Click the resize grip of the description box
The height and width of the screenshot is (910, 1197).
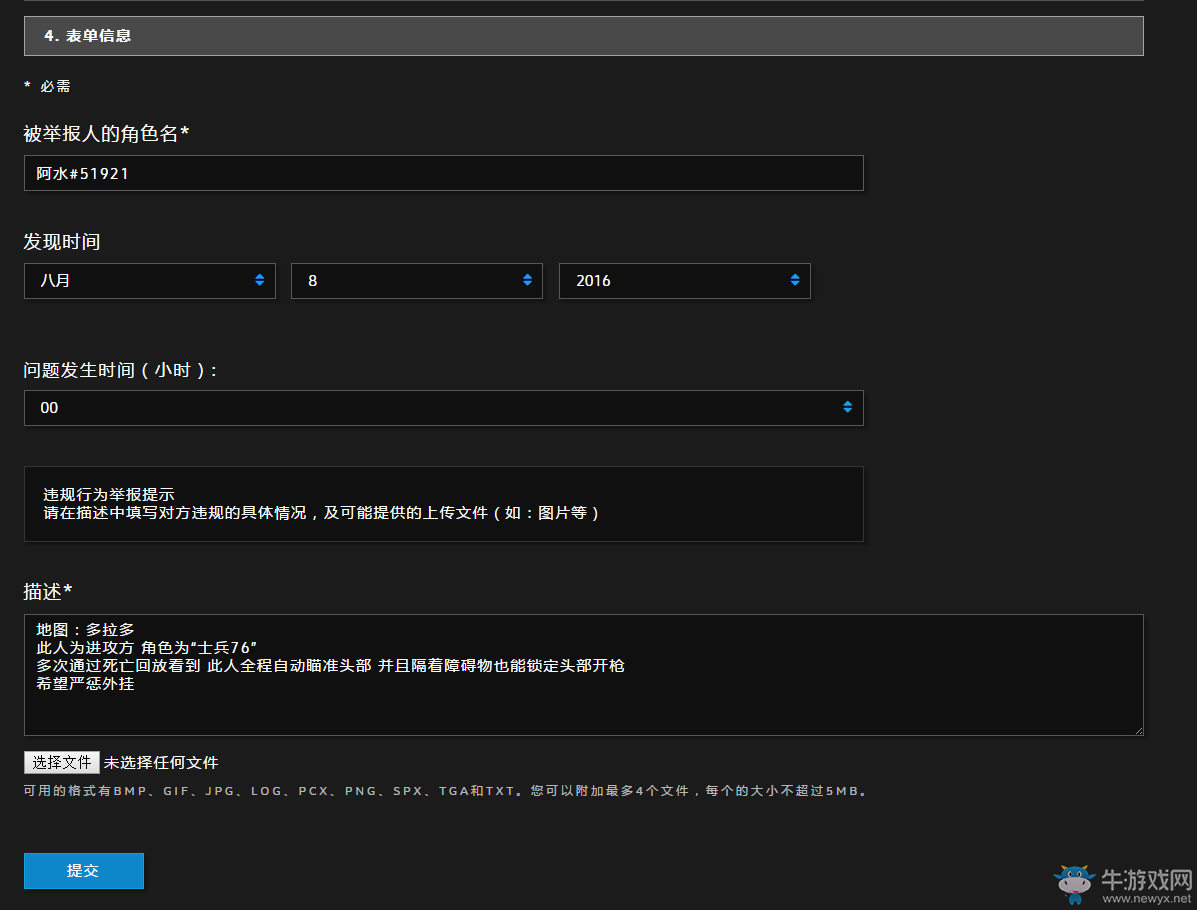(1138, 730)
